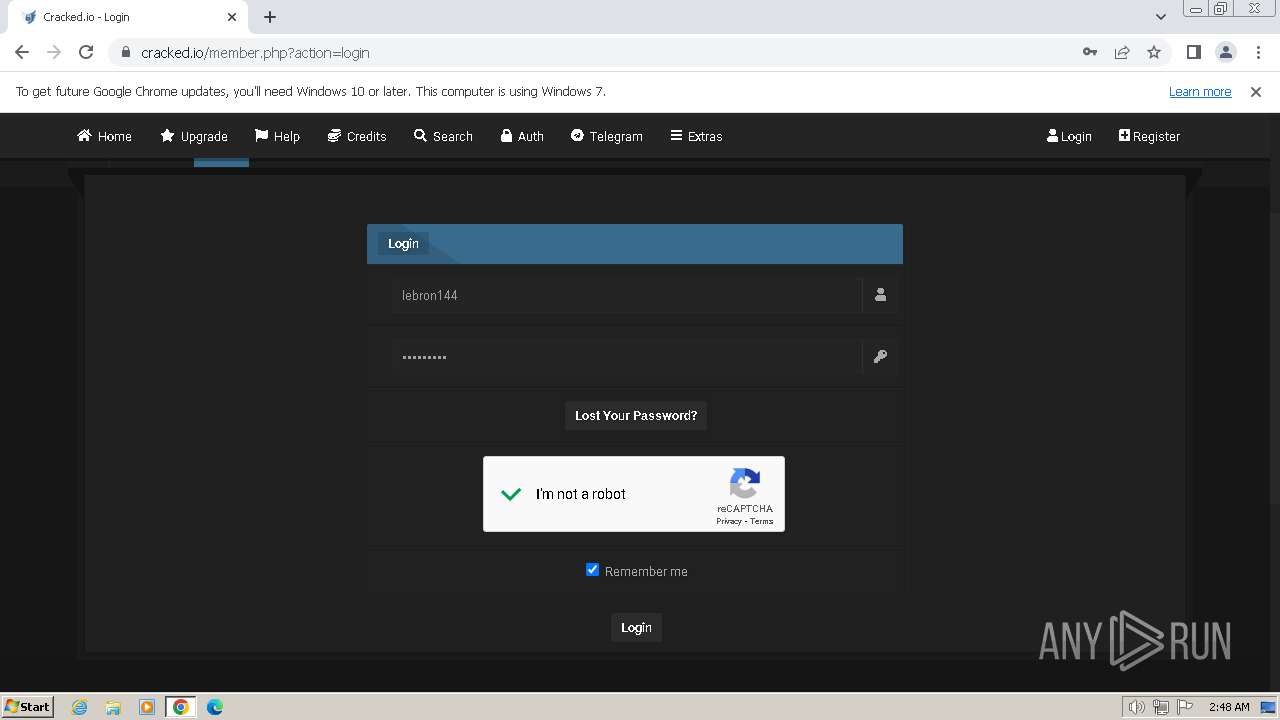Open the Chrome side panel icon
Viewport: 1280px width, 720px height.
(x=1193, y=52)
